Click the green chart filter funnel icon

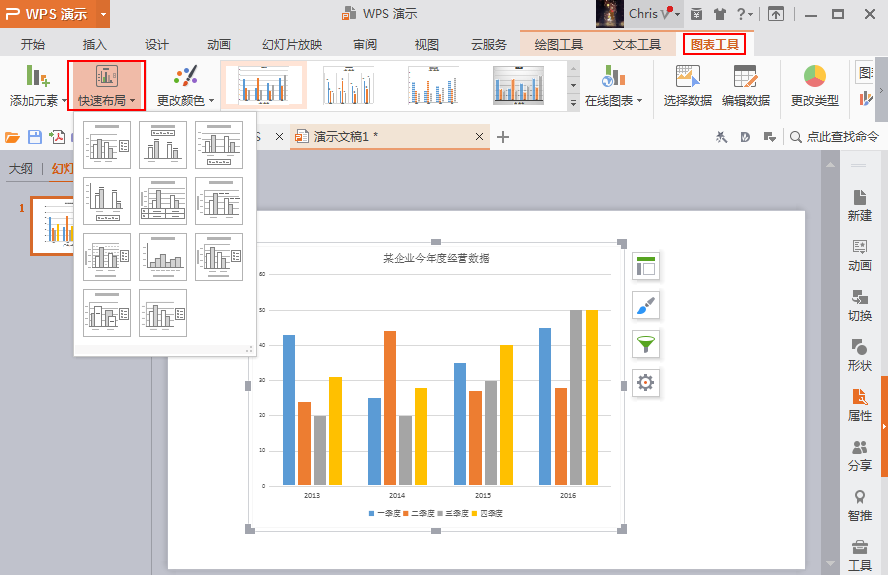click(646, 344)
